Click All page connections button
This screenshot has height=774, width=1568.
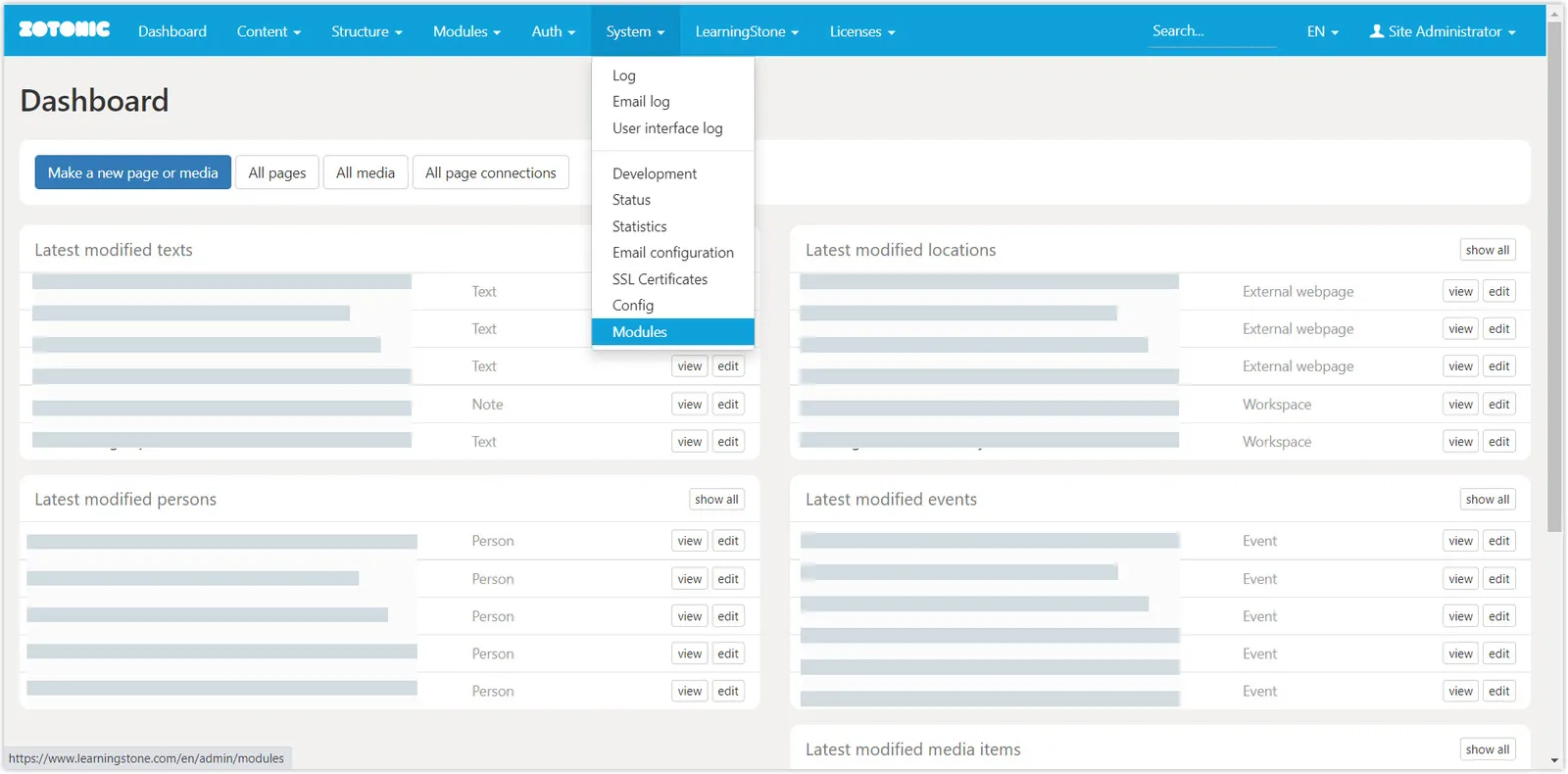(490, 172)
